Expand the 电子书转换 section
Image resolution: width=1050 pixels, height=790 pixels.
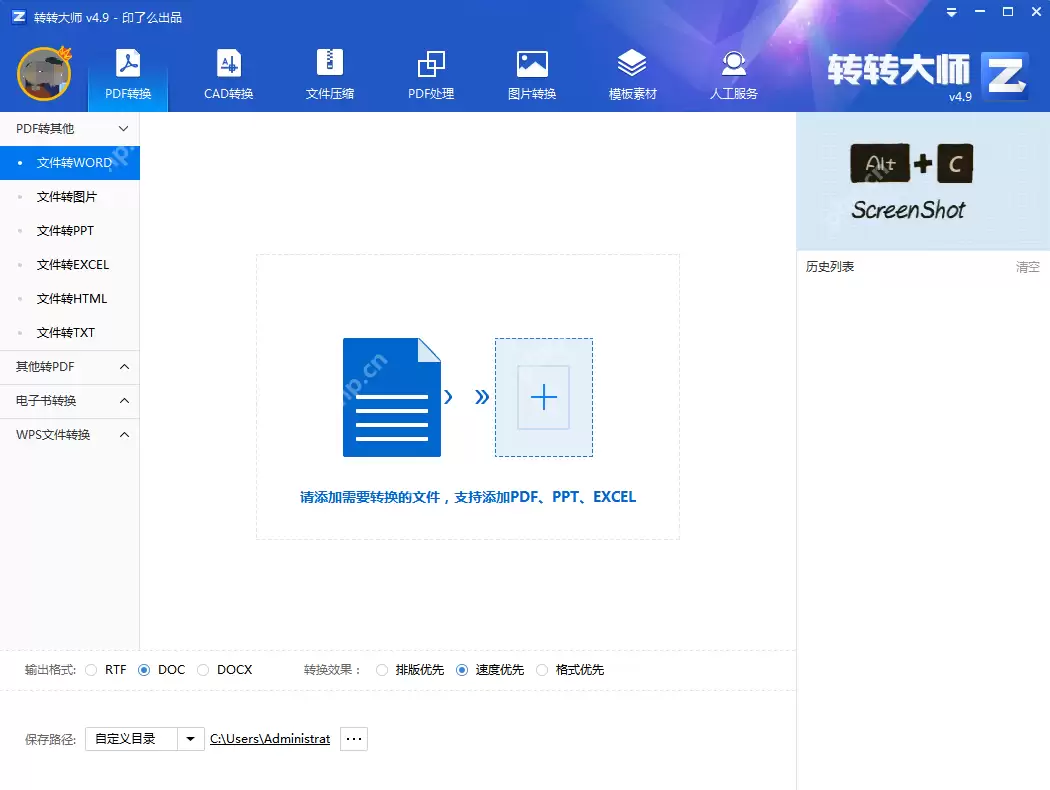coord(70,401)
